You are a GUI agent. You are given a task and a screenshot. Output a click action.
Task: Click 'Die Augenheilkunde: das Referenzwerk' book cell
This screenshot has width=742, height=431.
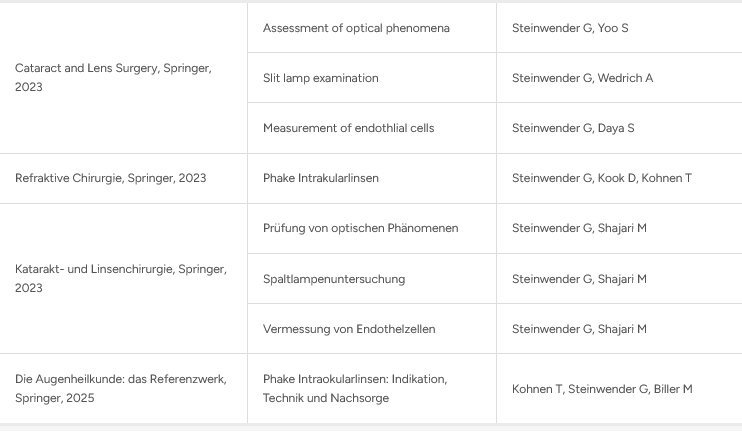pyautogui.click(x=120, y=388)
